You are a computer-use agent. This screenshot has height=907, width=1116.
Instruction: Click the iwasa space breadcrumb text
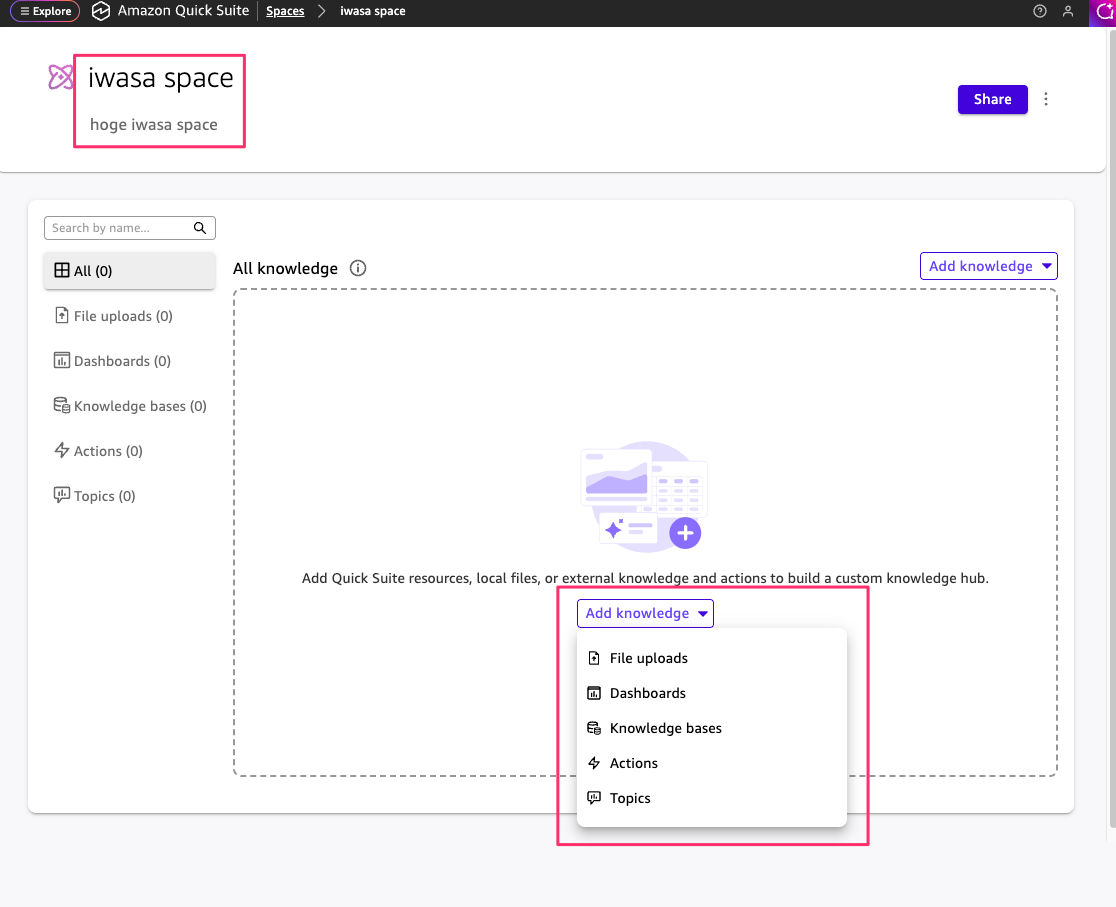373,11
